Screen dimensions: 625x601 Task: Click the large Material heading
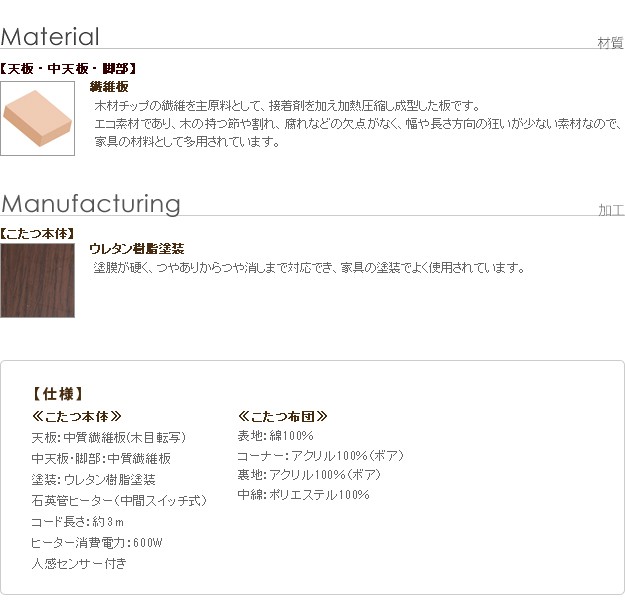(50, 37)
